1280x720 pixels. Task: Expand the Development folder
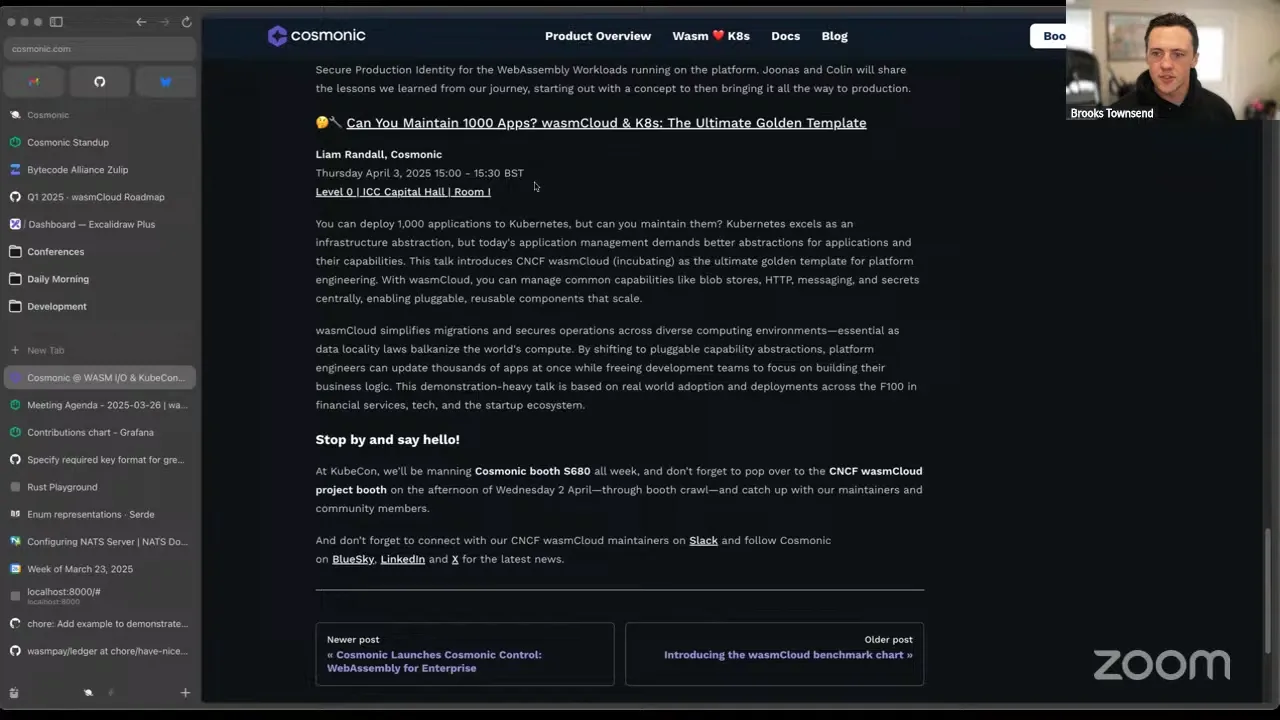click(x=100, y=306)
